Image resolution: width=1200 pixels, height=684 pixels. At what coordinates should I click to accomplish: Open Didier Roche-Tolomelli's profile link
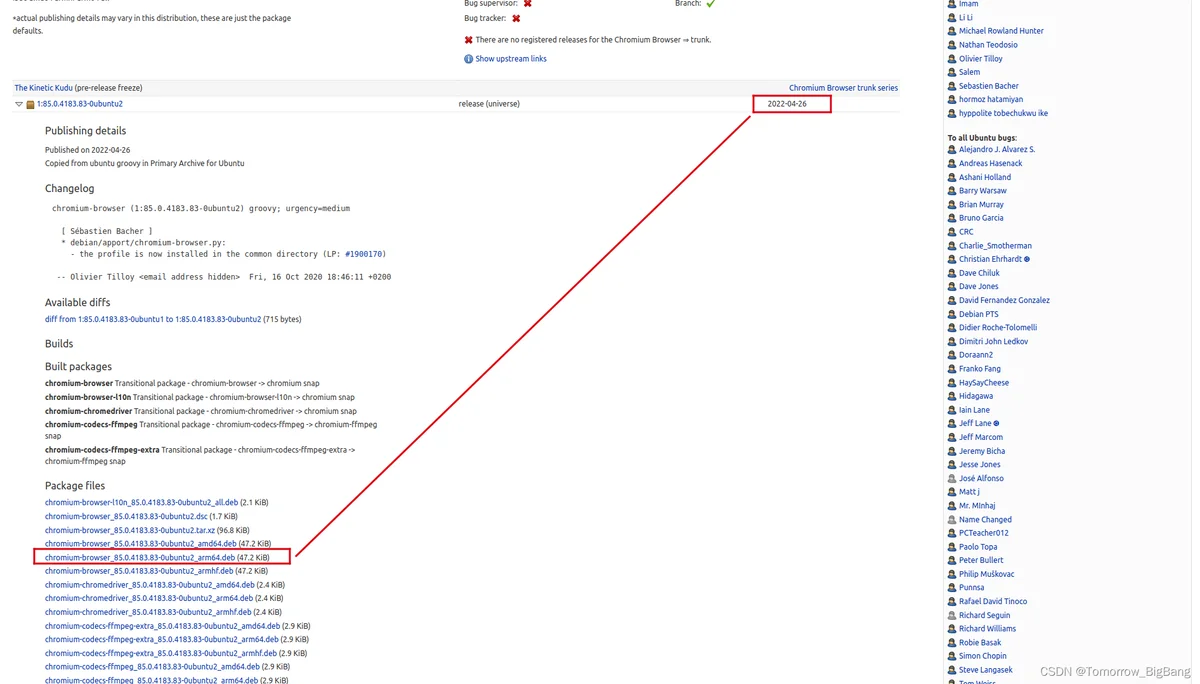[998, 328]
